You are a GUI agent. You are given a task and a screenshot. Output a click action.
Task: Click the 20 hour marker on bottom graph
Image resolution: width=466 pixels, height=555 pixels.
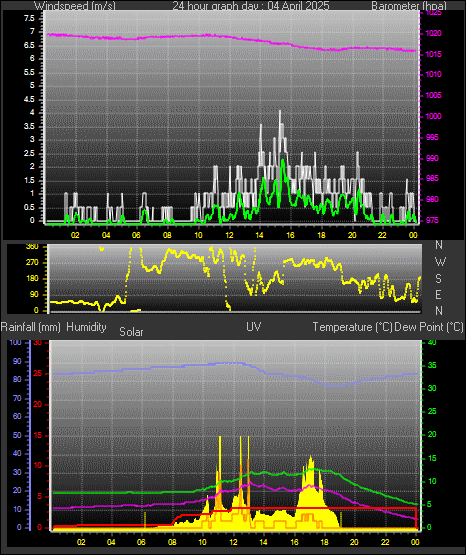[x=354, y=542]
